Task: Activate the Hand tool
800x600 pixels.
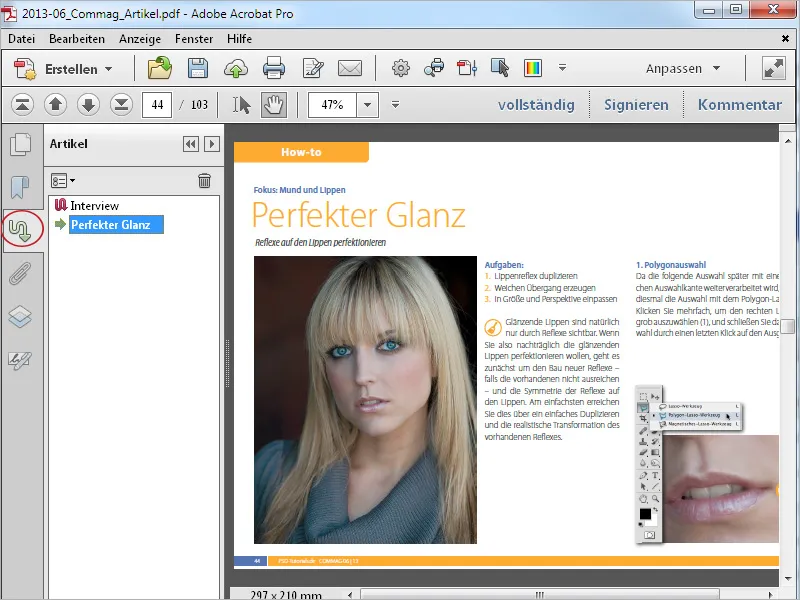Action: pyautogui.click(x=273, y=105)
